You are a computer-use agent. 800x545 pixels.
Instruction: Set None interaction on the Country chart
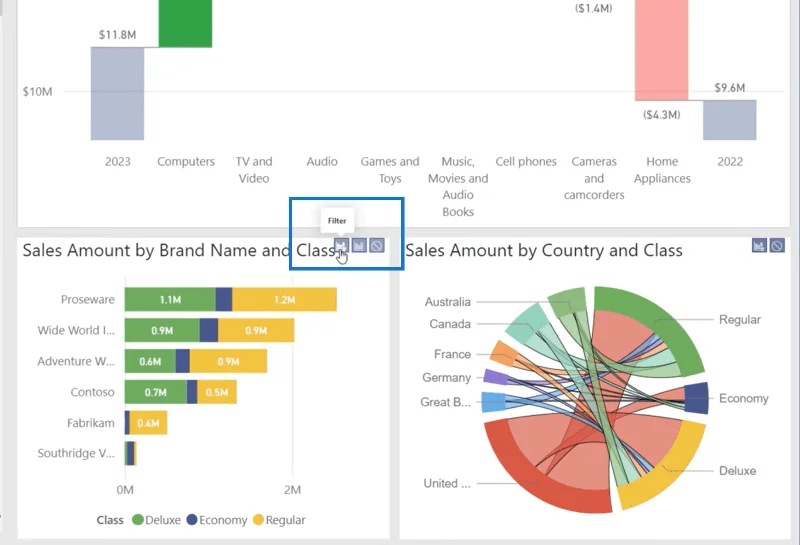click(x=777, y=245)
